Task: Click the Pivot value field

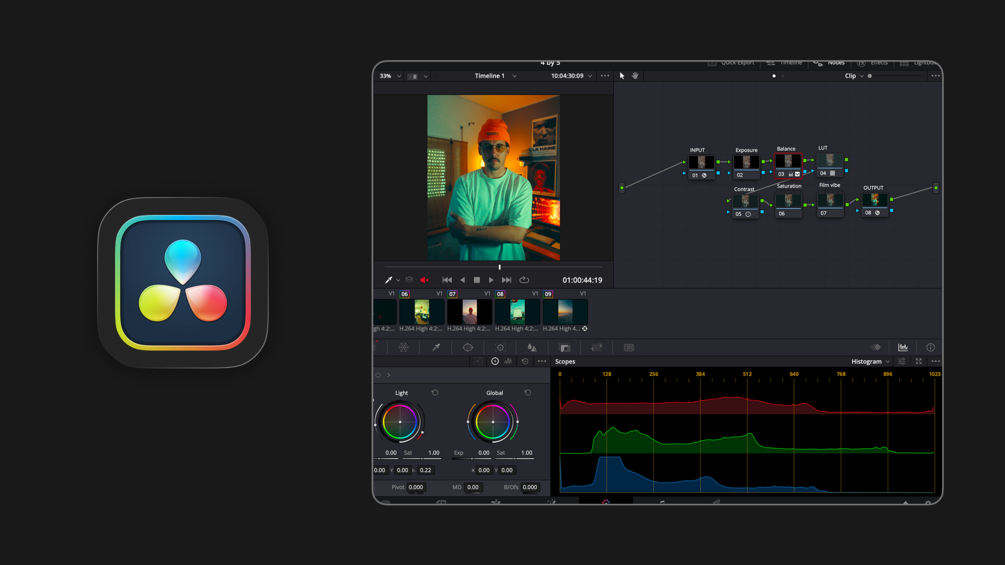Action: point(416,487)
